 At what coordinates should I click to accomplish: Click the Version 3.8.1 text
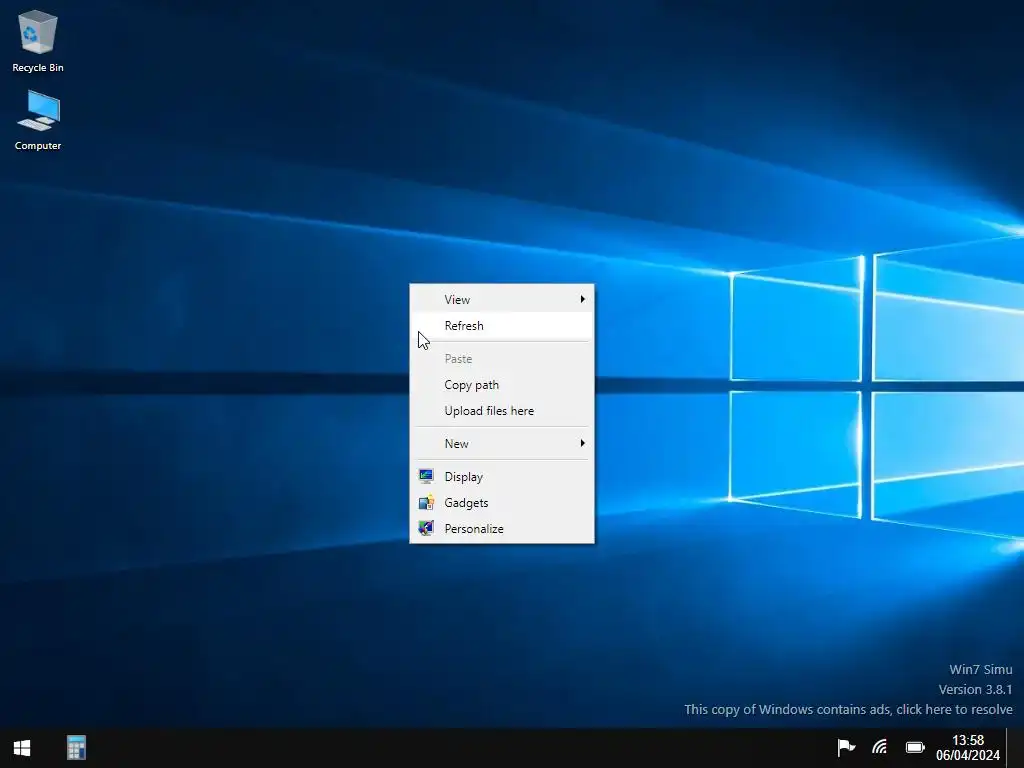click(x=975, y=690)
